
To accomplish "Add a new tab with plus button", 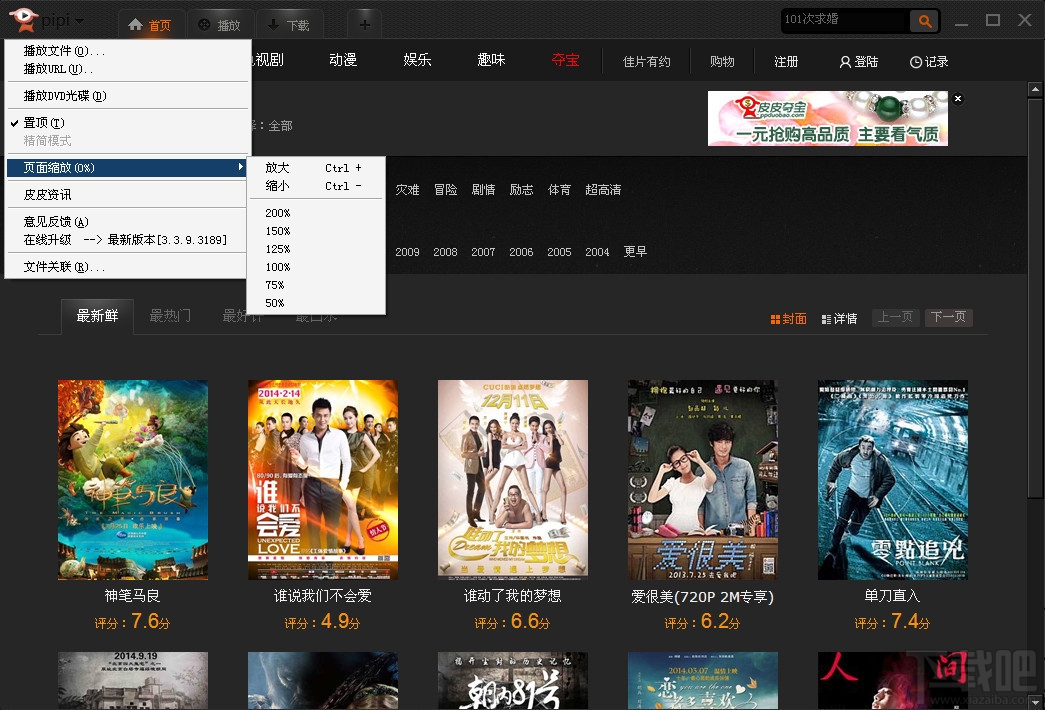I will (x=365, y=25).
